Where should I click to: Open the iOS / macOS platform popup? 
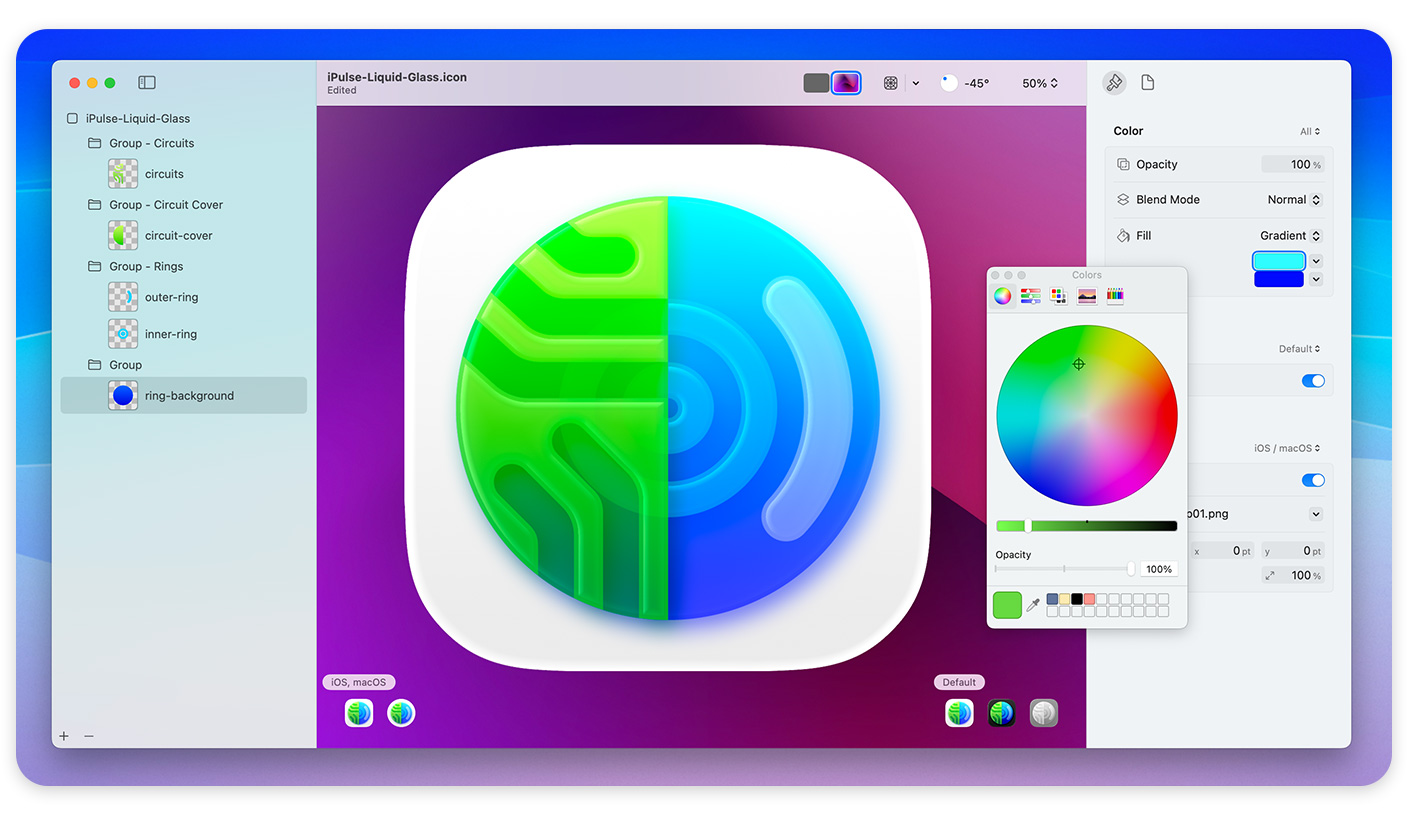coord(1288,448)
